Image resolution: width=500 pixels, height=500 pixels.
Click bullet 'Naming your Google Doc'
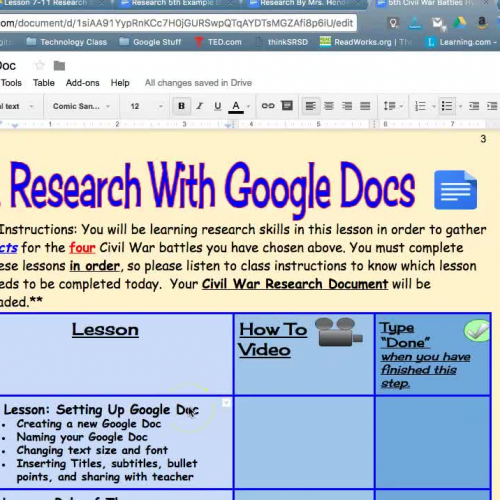82,437
